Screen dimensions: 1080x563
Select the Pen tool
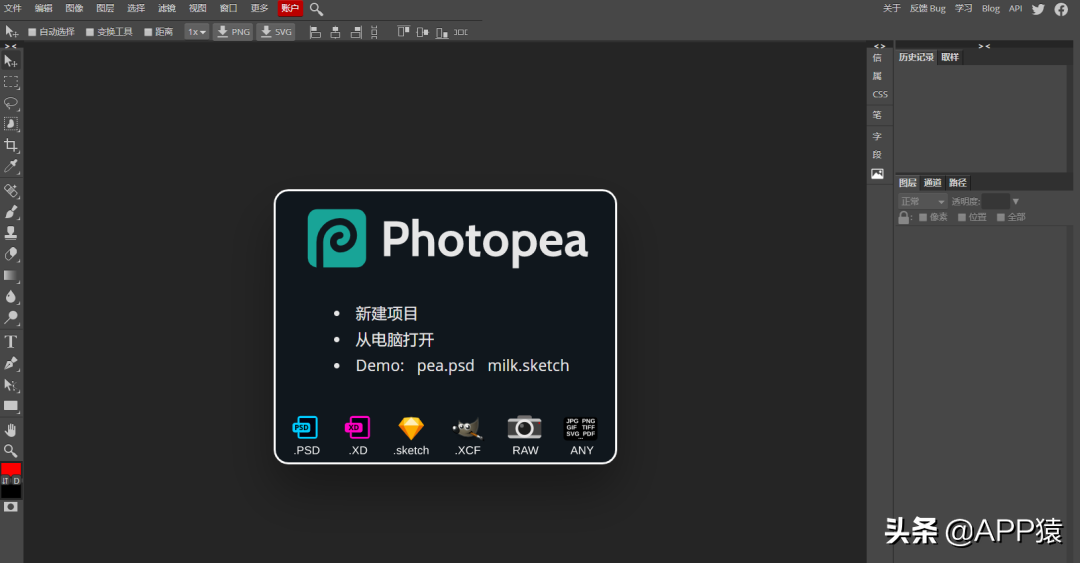point(11,363)
